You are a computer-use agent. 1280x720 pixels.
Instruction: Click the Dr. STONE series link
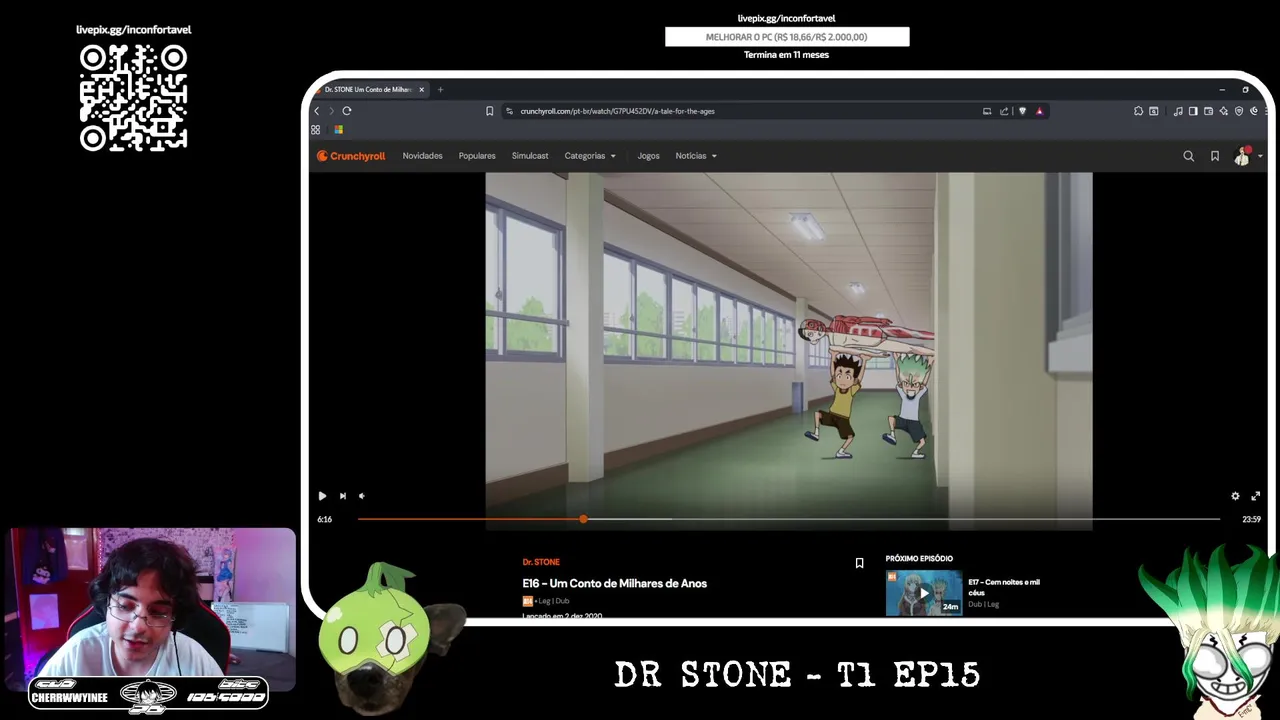[541, 562]
